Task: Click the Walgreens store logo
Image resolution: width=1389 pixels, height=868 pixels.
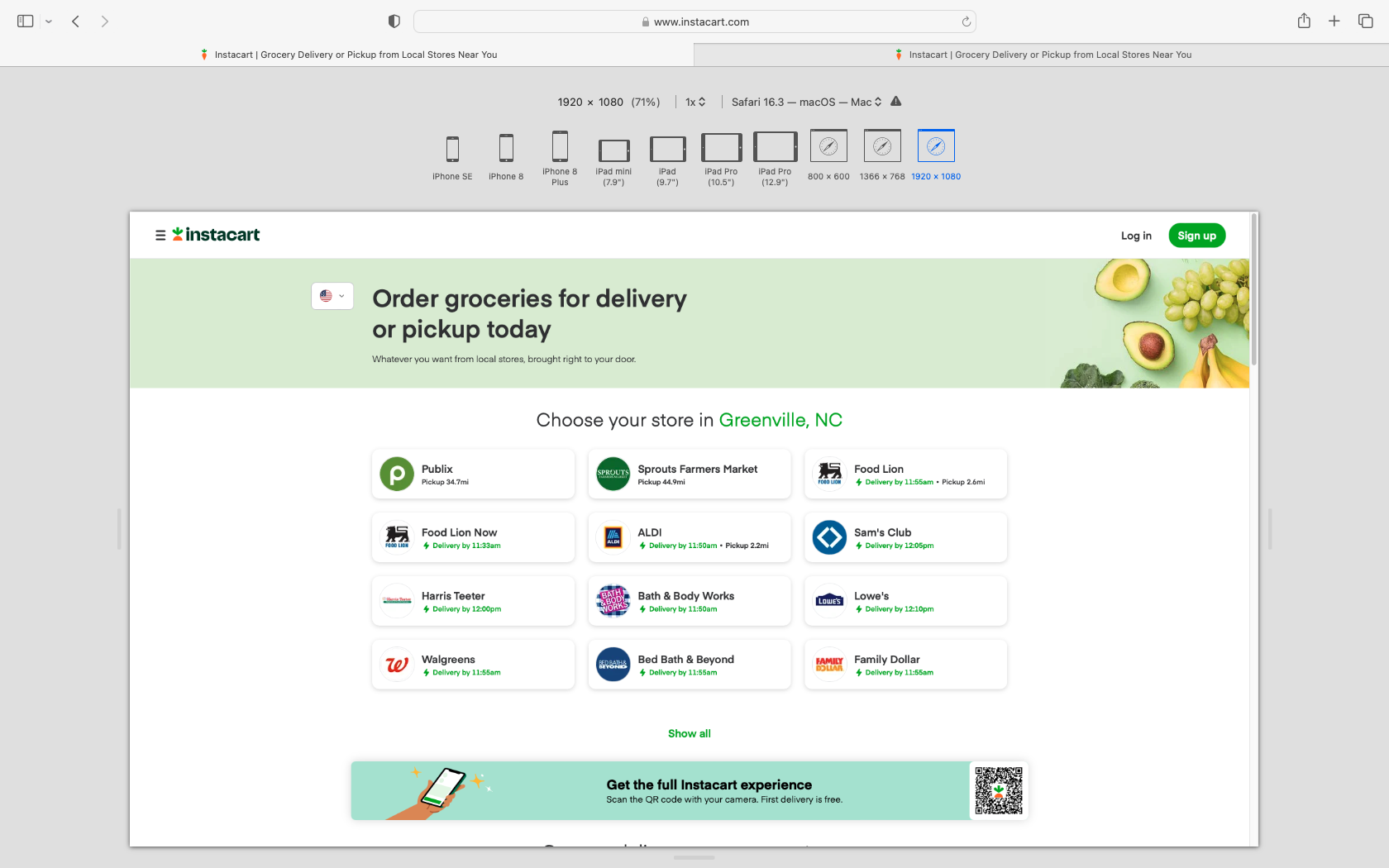Action: (x=397, y=665)
